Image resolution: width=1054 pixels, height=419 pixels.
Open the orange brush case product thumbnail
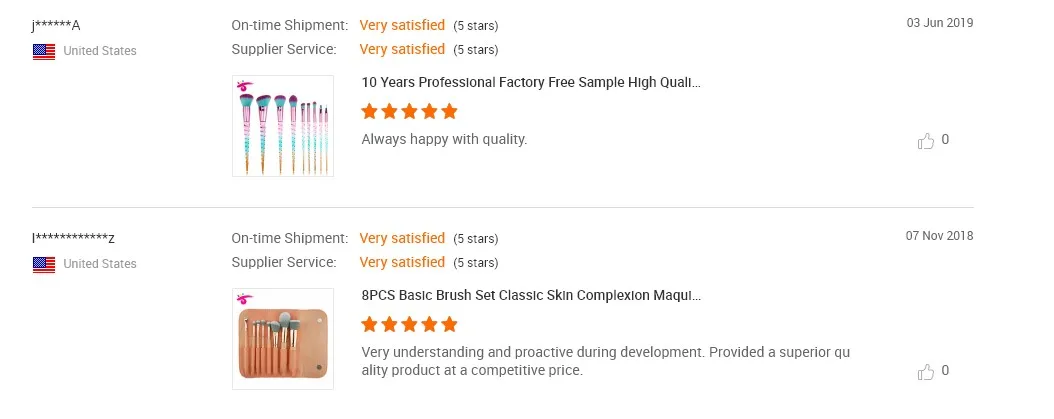(283, 342)
